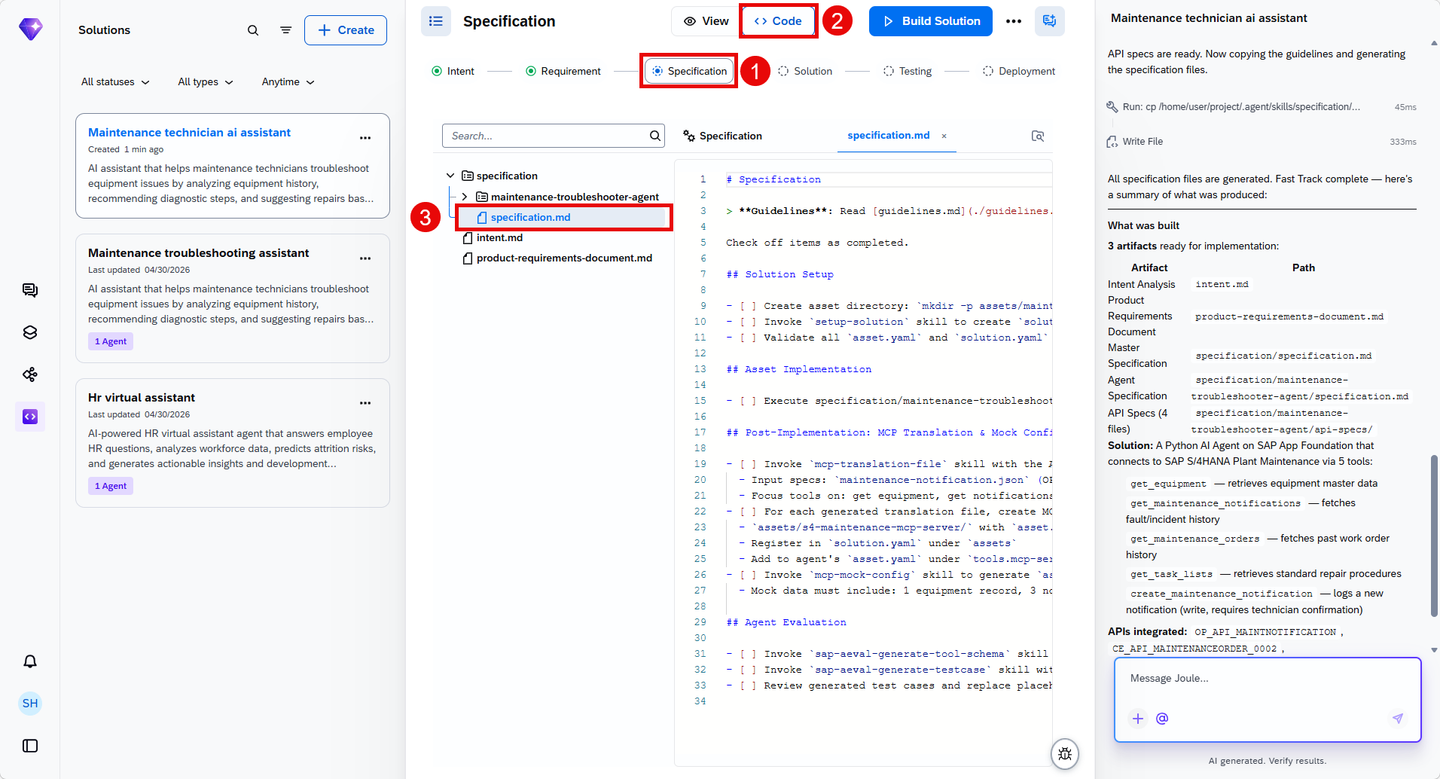Screen dimensions: 1440x779
Task: Open the three-dot menu next to Build Solution
Action: [1014, 21]
